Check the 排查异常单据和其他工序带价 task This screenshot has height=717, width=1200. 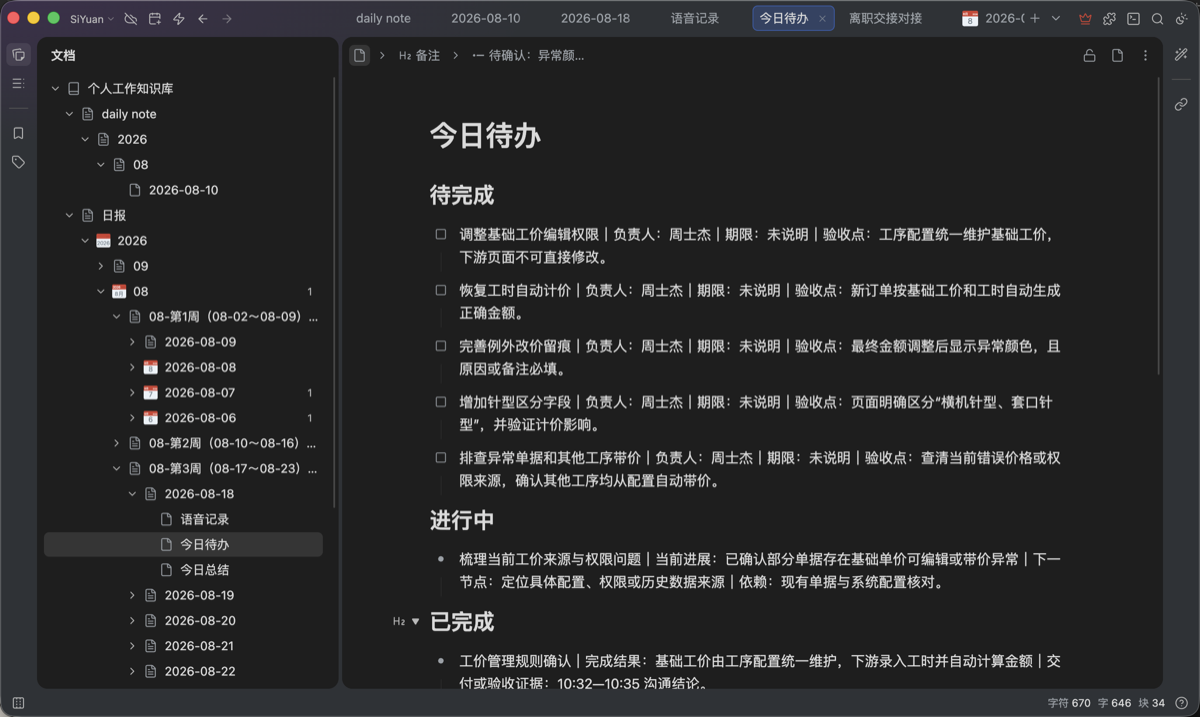441,458
